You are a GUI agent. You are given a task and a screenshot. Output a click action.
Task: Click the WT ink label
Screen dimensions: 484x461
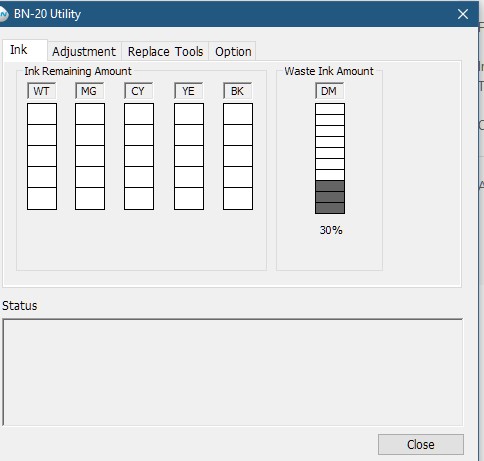tap(42, 91)
